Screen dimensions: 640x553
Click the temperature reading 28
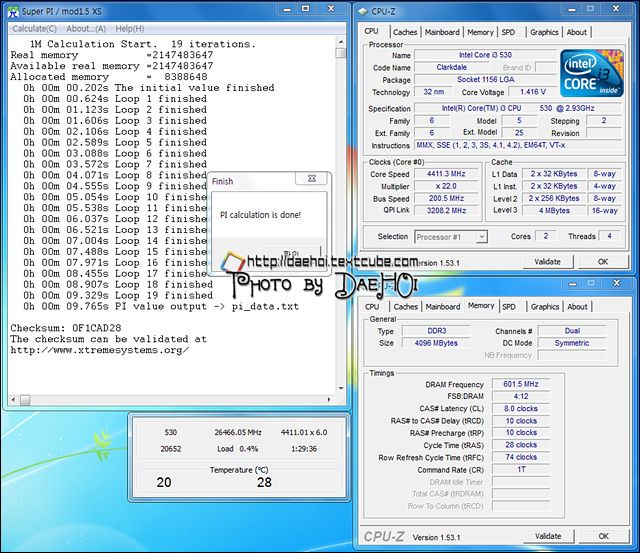264,482
